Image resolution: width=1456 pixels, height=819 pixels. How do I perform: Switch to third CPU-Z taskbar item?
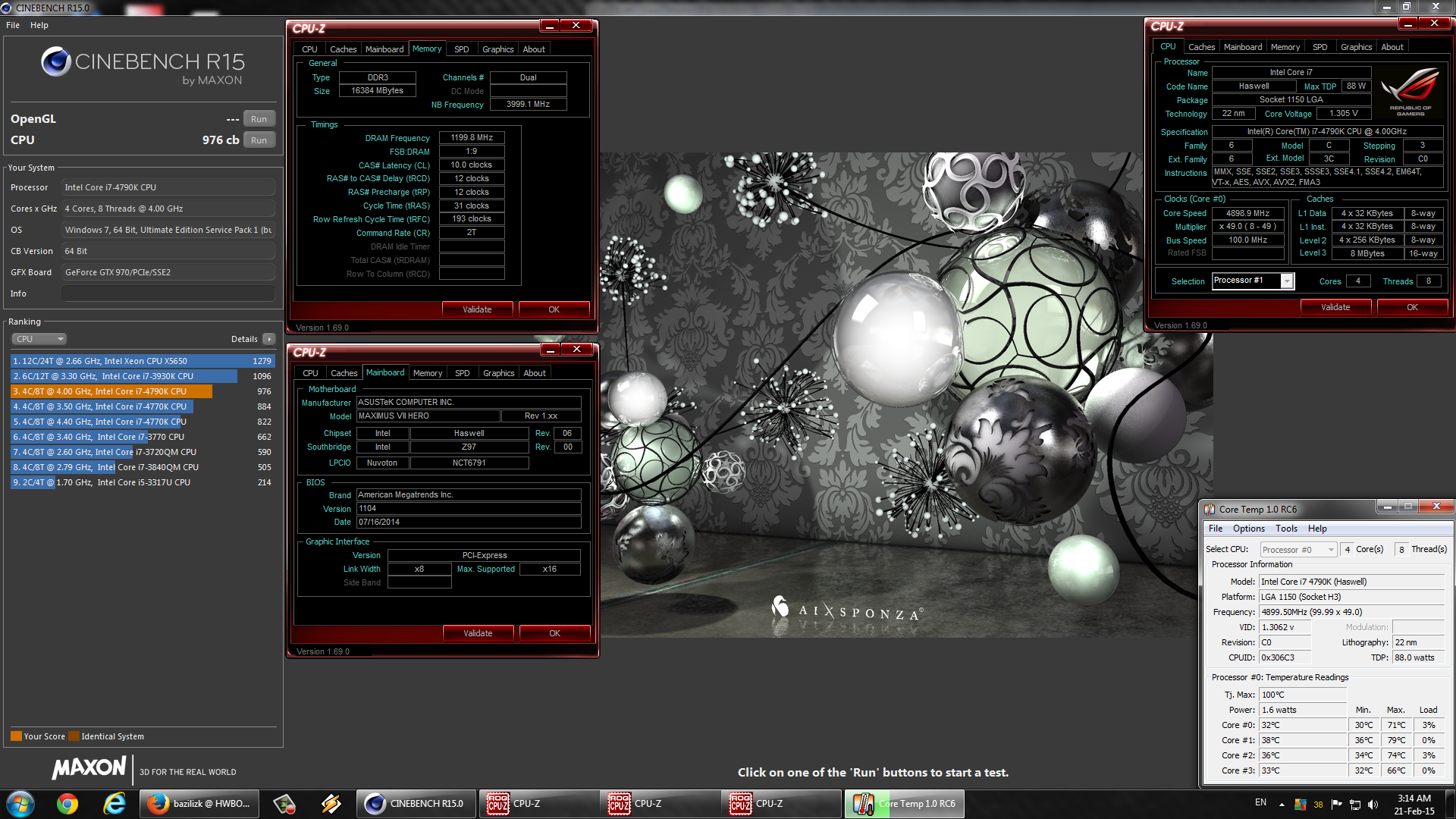pos(781,804)
